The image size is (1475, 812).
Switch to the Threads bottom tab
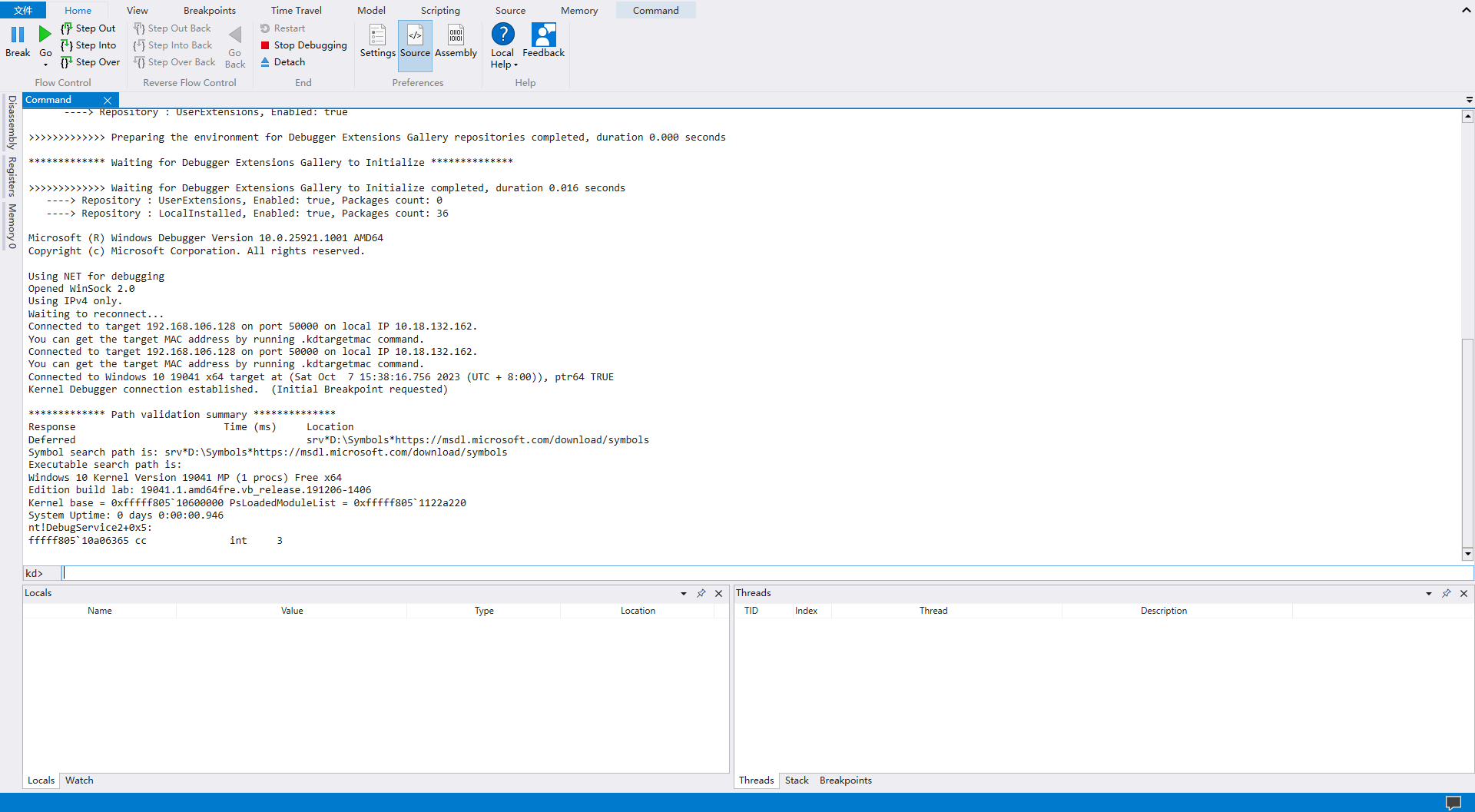point(756,781)
